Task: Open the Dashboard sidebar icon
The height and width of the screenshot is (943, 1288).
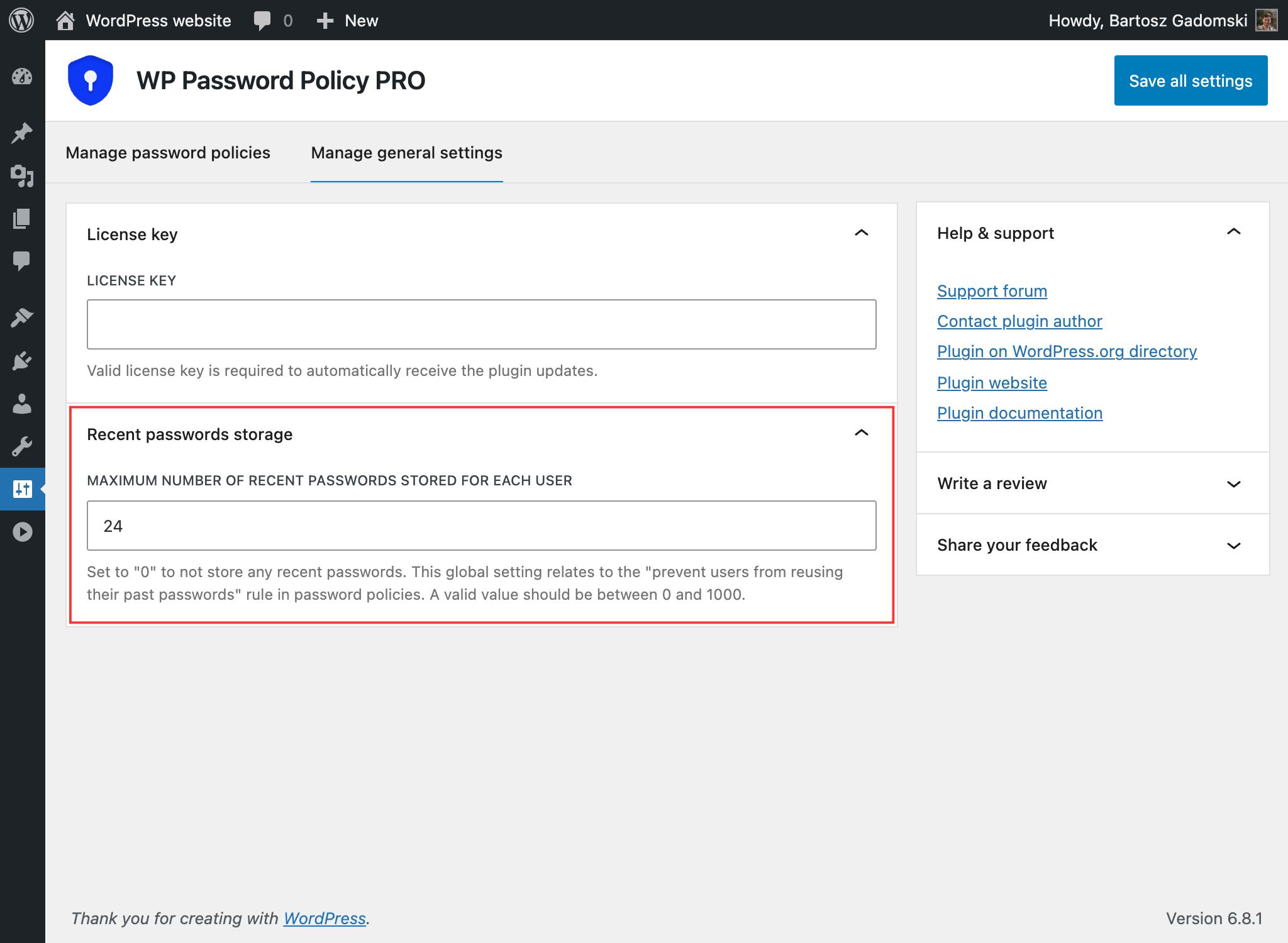Action: [22, 77]
